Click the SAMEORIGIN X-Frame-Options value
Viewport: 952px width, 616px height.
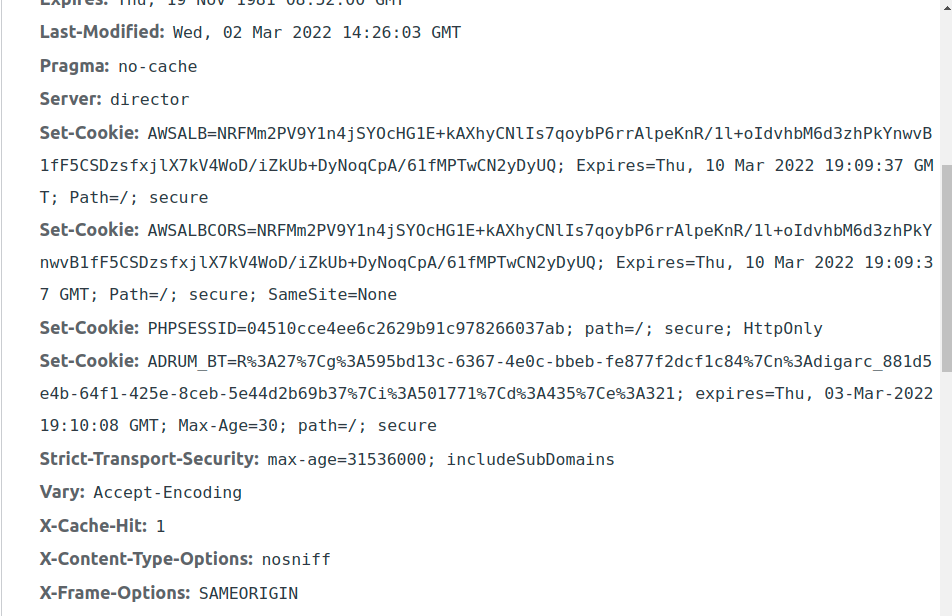(x=249, y=593)
